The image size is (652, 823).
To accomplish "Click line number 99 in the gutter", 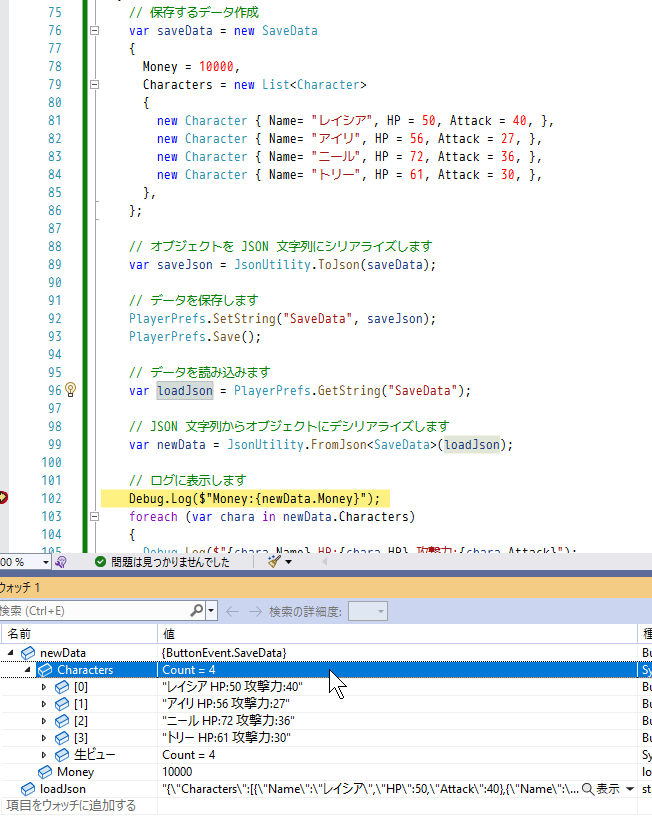I will tap(55, 444).
